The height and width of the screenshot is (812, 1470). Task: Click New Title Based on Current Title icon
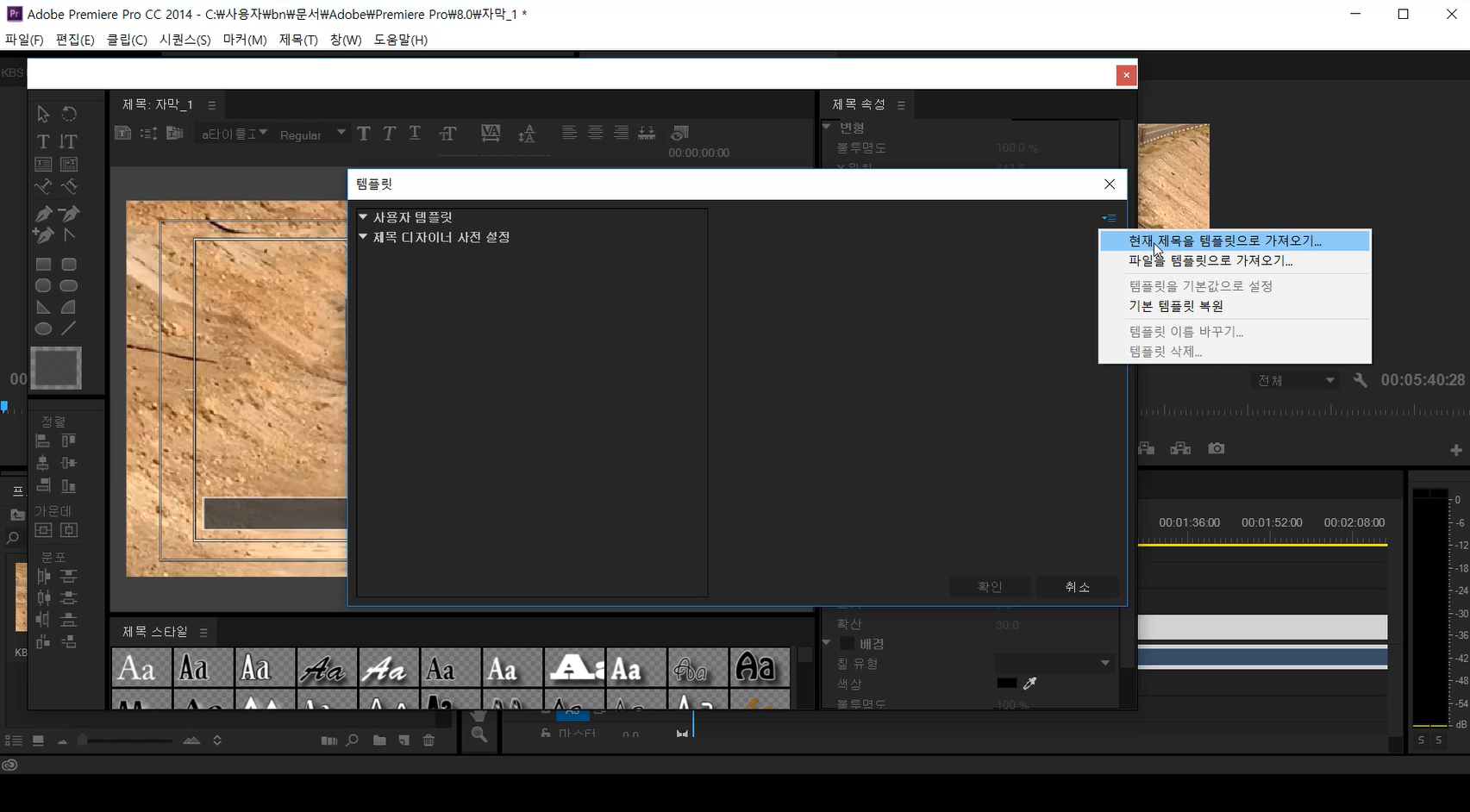click(122, 133)
